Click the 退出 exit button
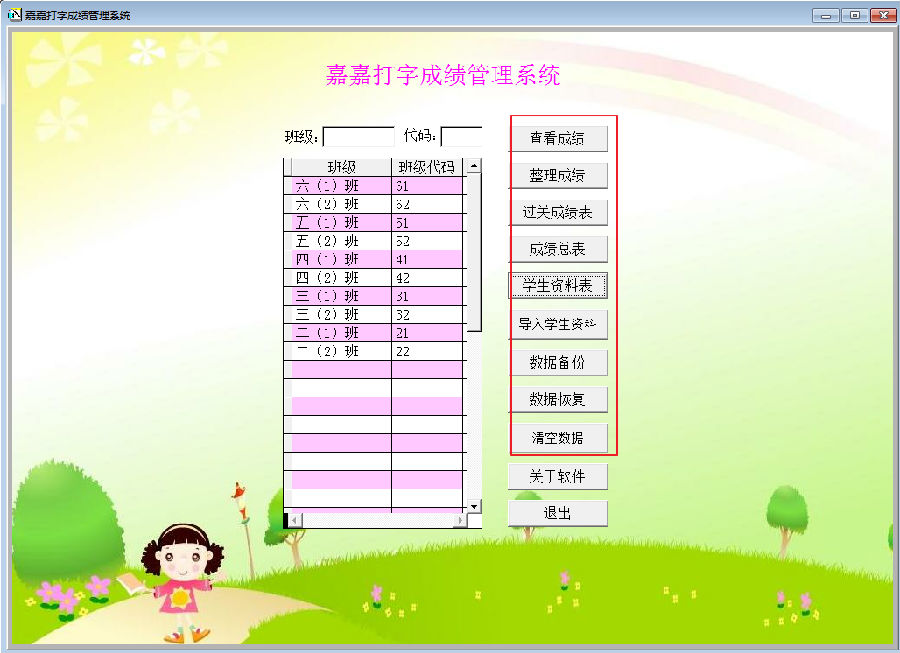Viewport: 900px width, 653px height. pyautogui.click(x=558, y=513)
